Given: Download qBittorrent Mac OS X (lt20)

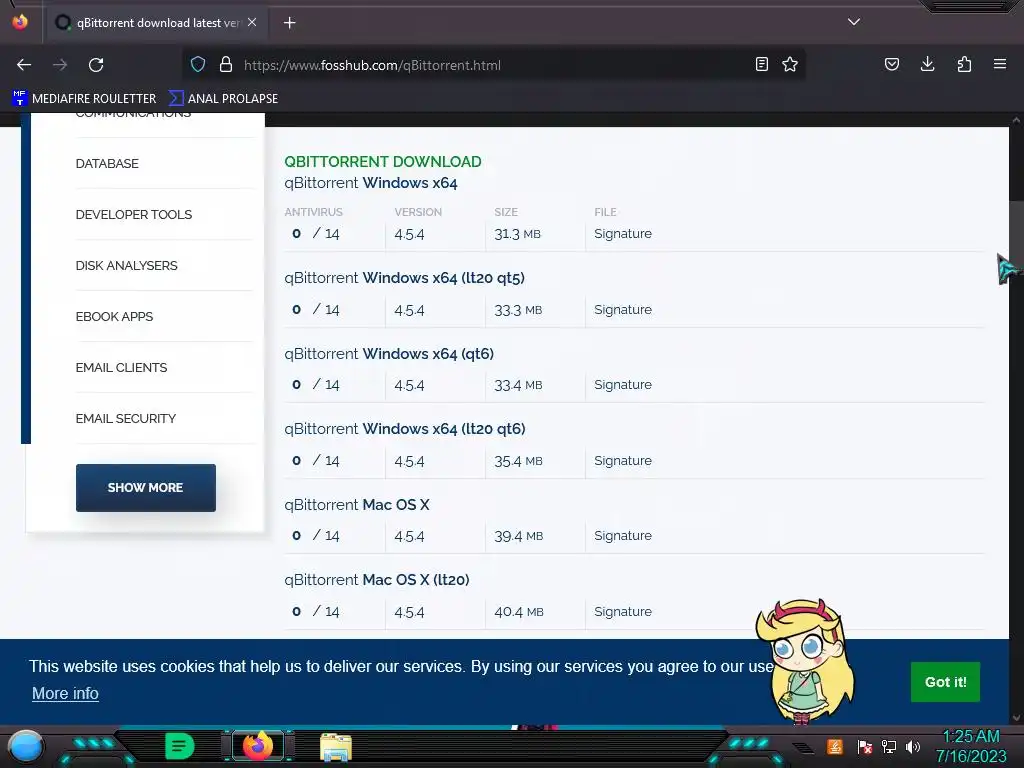Looking at the screenshot, I should point(377,579).
